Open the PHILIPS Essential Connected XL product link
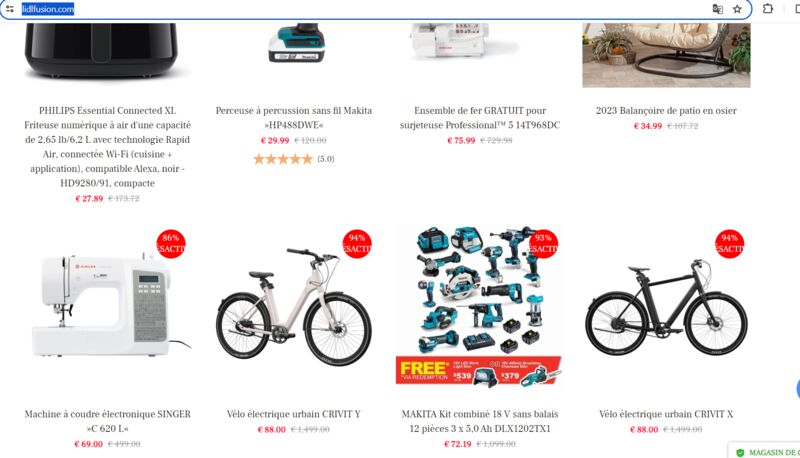The image size is (800, 458). click(x=107, y=146)
